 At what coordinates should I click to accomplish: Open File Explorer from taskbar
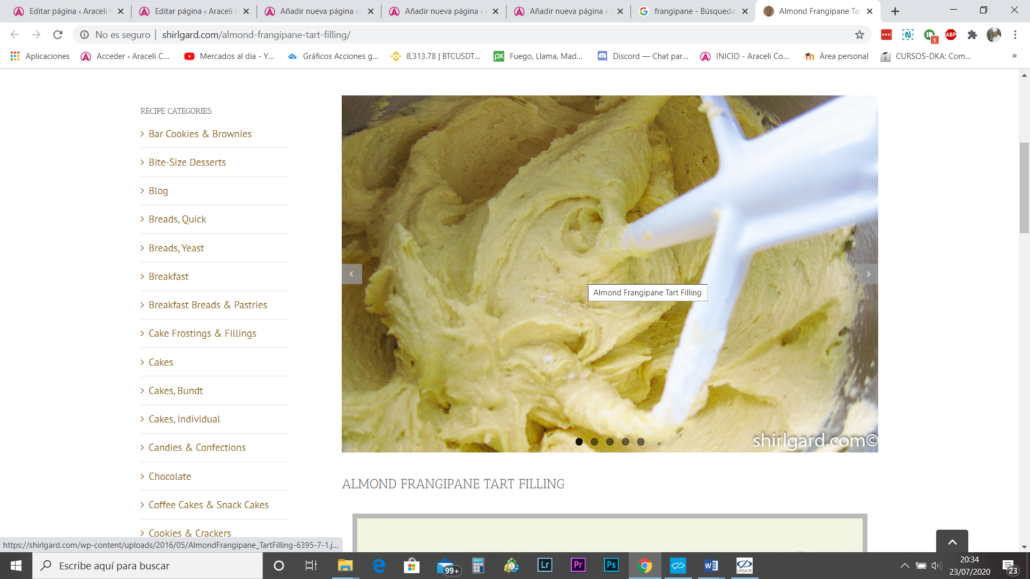[345, 565]
